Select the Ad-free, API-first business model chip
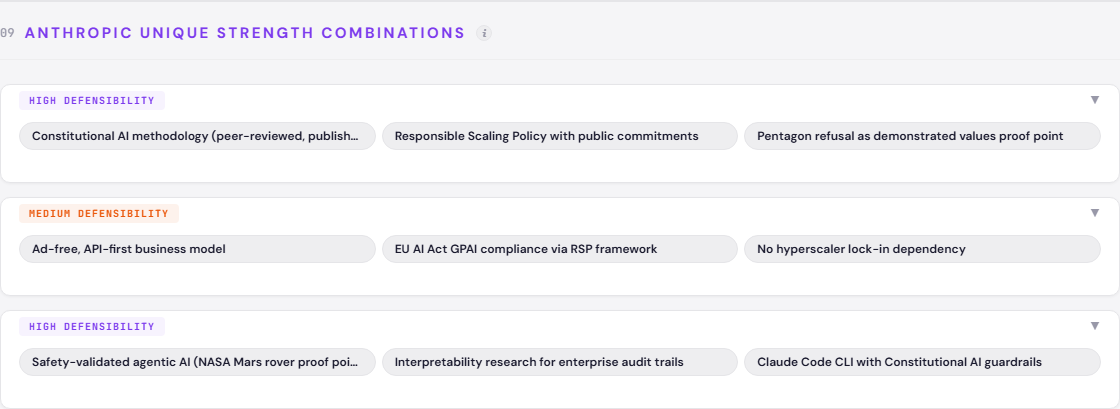 [197, 249]
